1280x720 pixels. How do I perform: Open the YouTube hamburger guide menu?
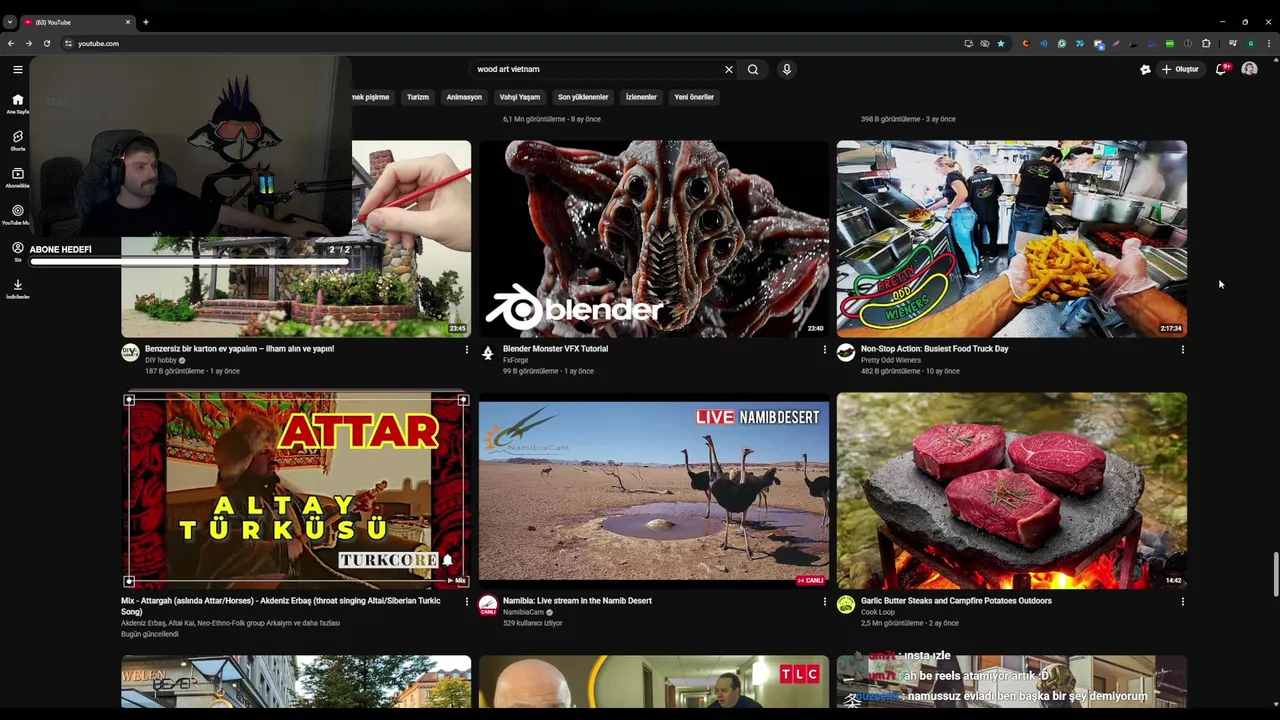17,69
